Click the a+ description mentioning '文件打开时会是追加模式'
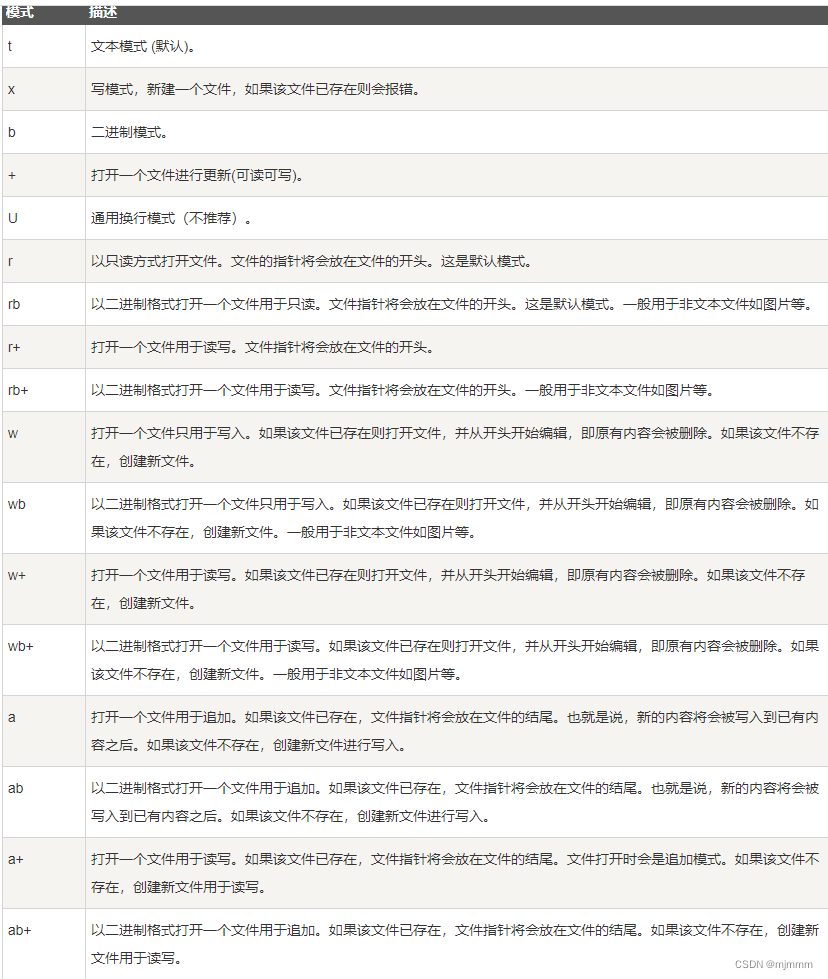Viewport: 828px width, 979px height. point(455,873)
